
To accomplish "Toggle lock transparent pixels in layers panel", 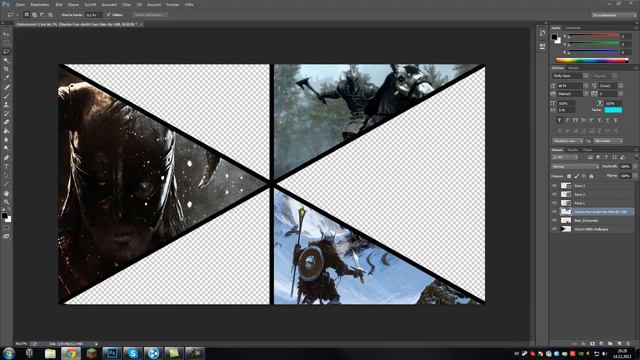I will (x=569, y=176).
